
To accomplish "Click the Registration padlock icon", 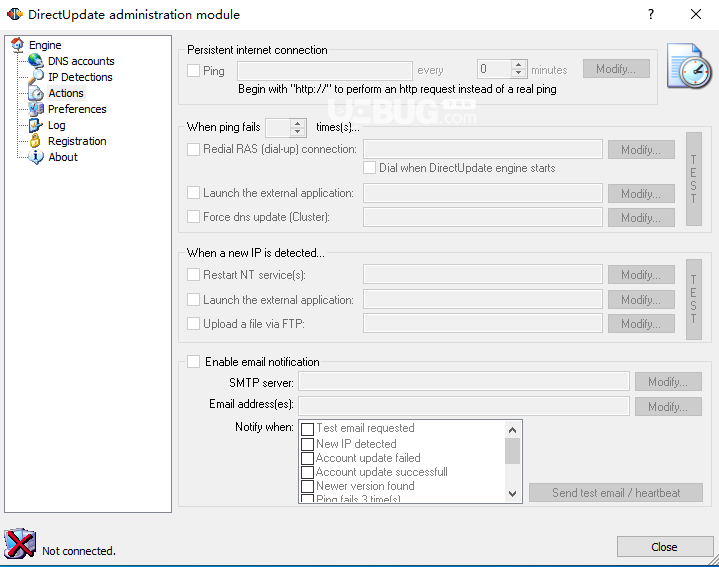I will click(35, 141).
